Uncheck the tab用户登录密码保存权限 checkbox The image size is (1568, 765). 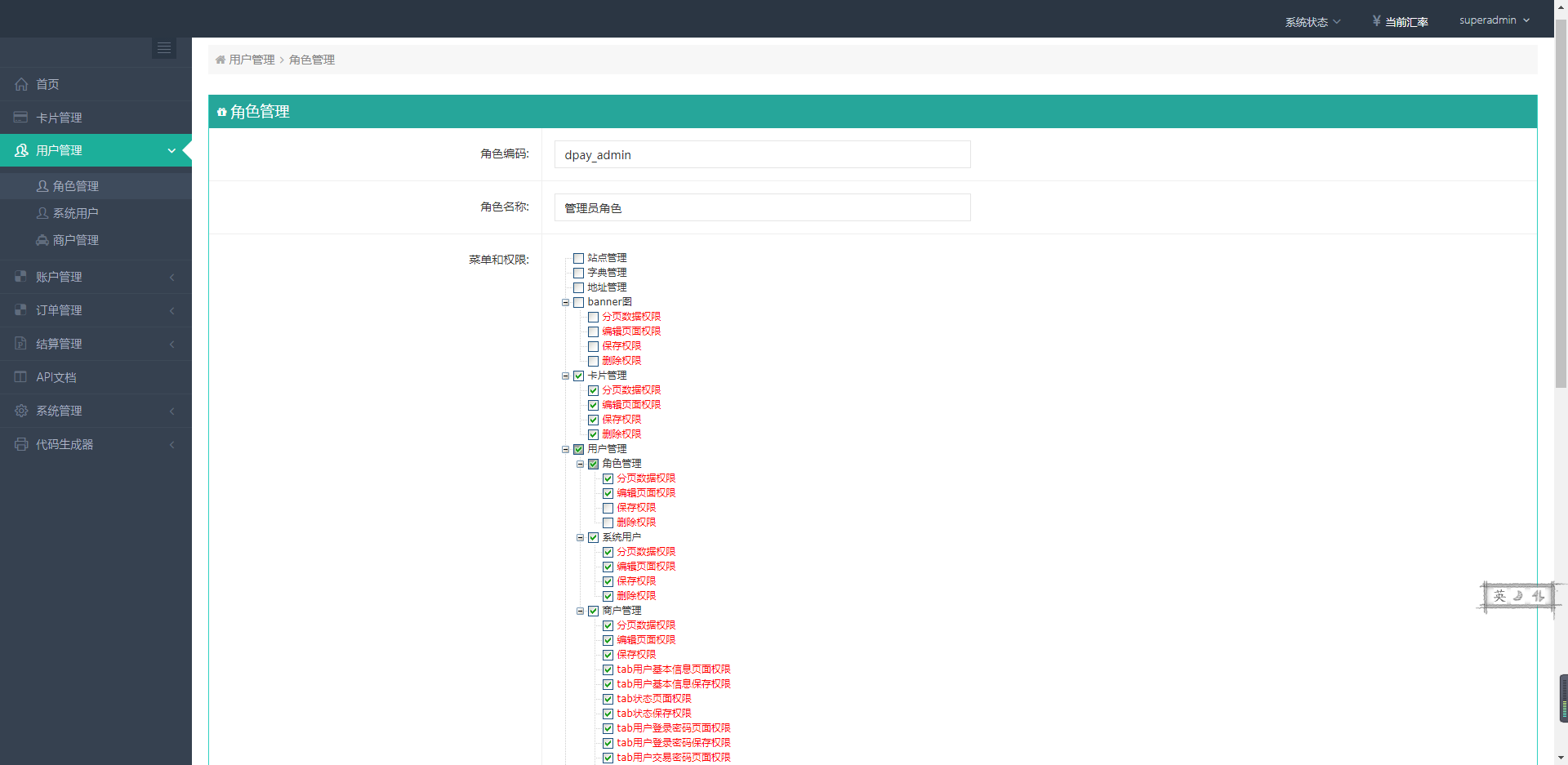[x=608, y=743]
